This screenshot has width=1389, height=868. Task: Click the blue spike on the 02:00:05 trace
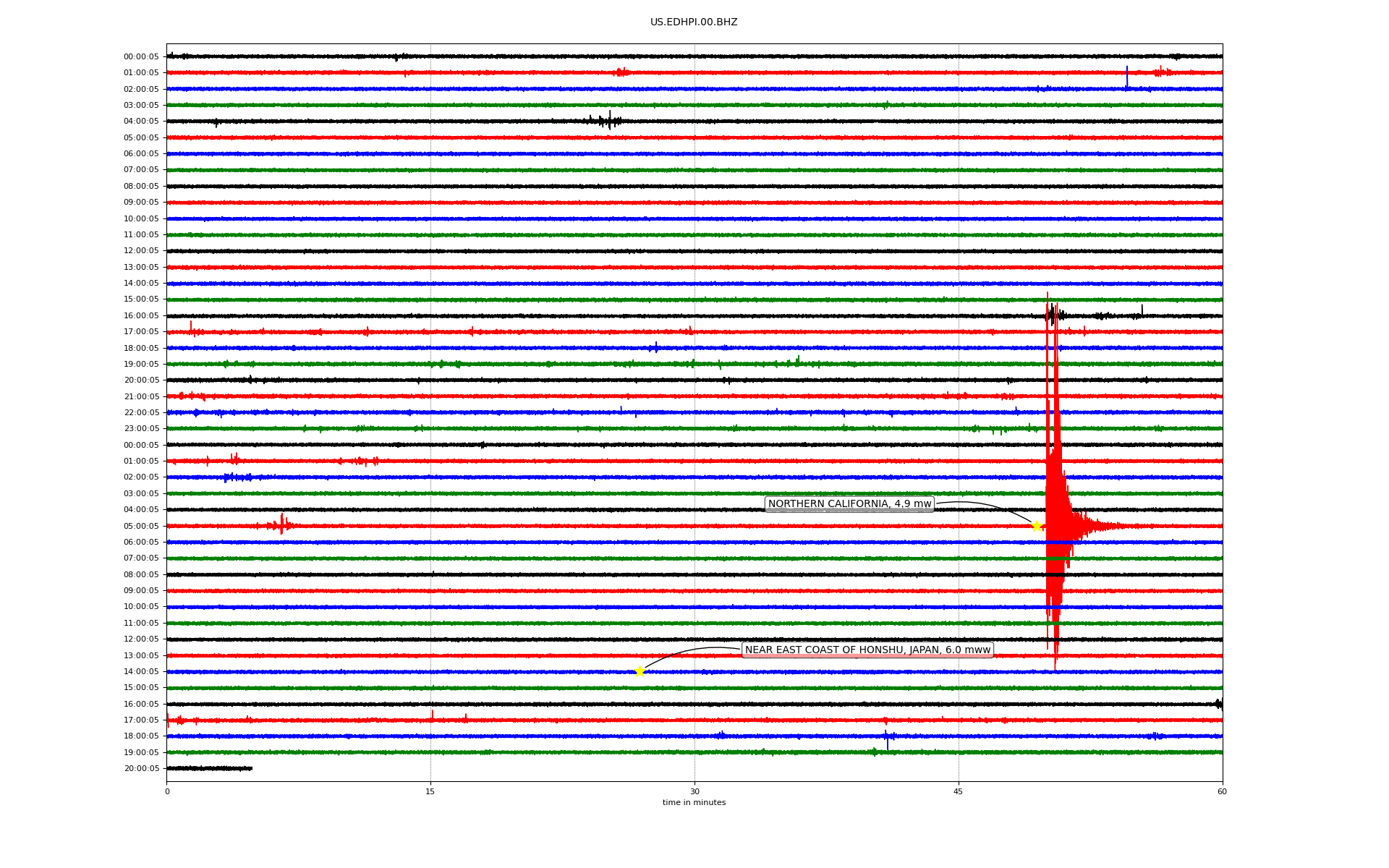[1126, 77]
